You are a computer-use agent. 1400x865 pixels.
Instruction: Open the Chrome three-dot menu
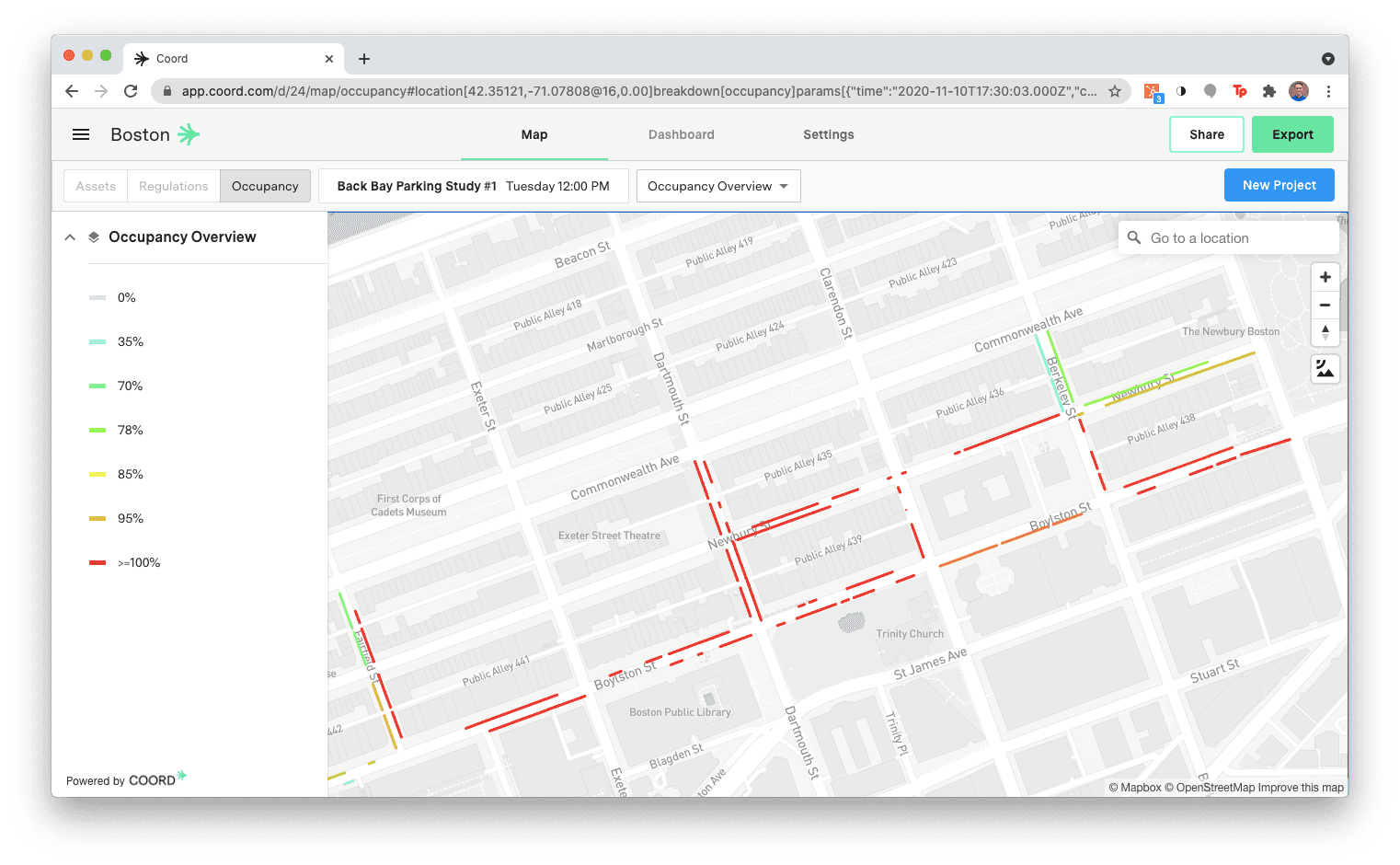coord(1328,91)
